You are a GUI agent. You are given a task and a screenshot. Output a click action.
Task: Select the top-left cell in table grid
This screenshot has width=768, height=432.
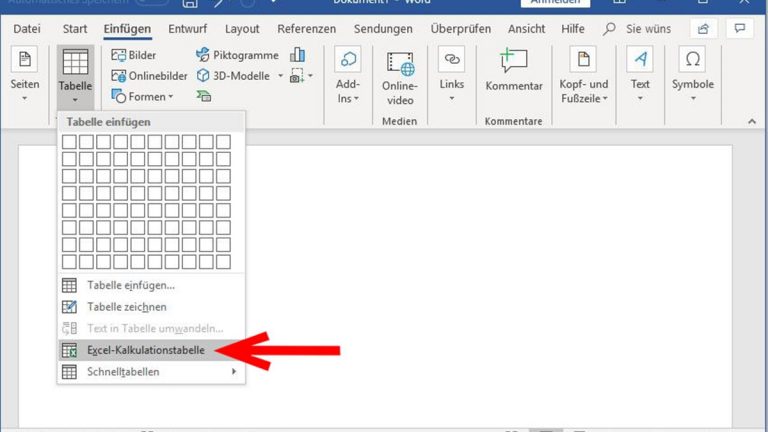tap(70, 142)
